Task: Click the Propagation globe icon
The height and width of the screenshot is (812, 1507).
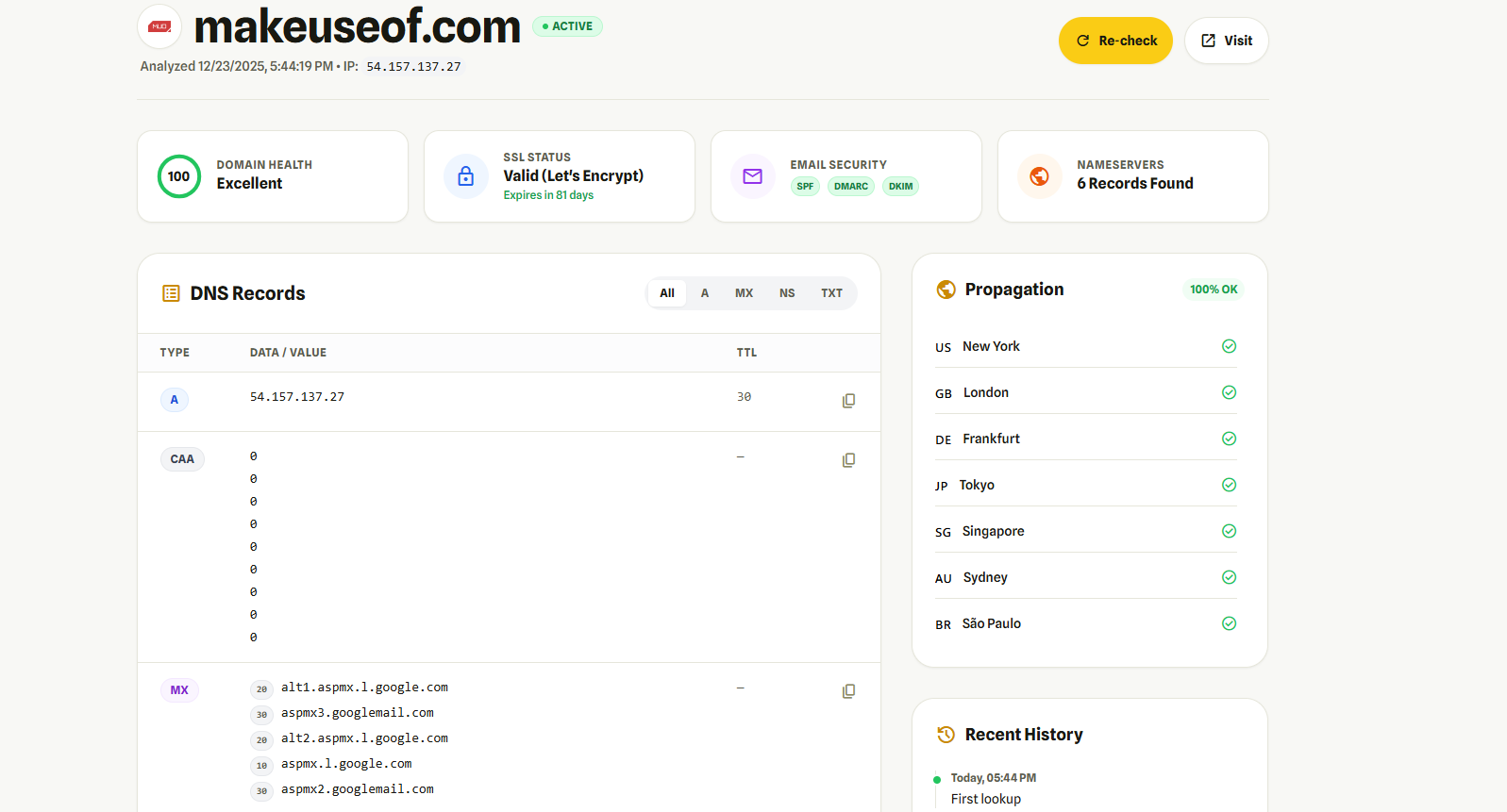Action: tap(946, 290)
